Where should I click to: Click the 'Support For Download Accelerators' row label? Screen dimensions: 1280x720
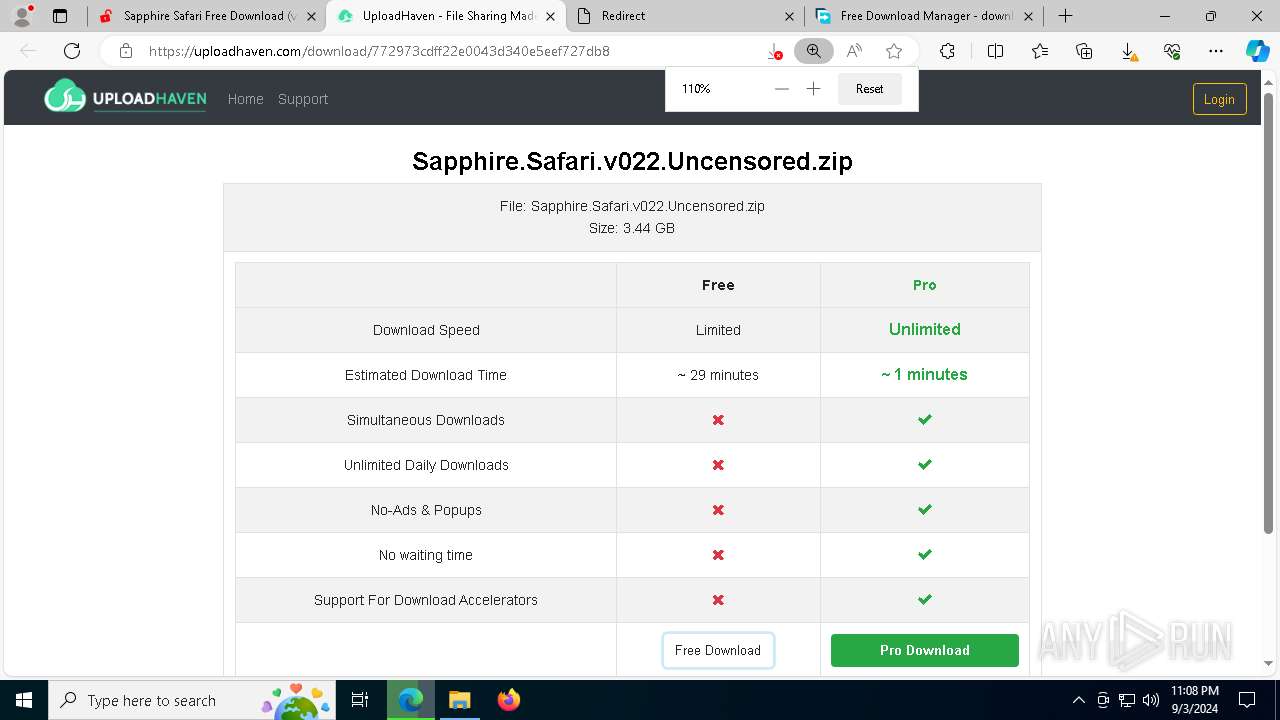pyautogui.click(x=426, y=600)
